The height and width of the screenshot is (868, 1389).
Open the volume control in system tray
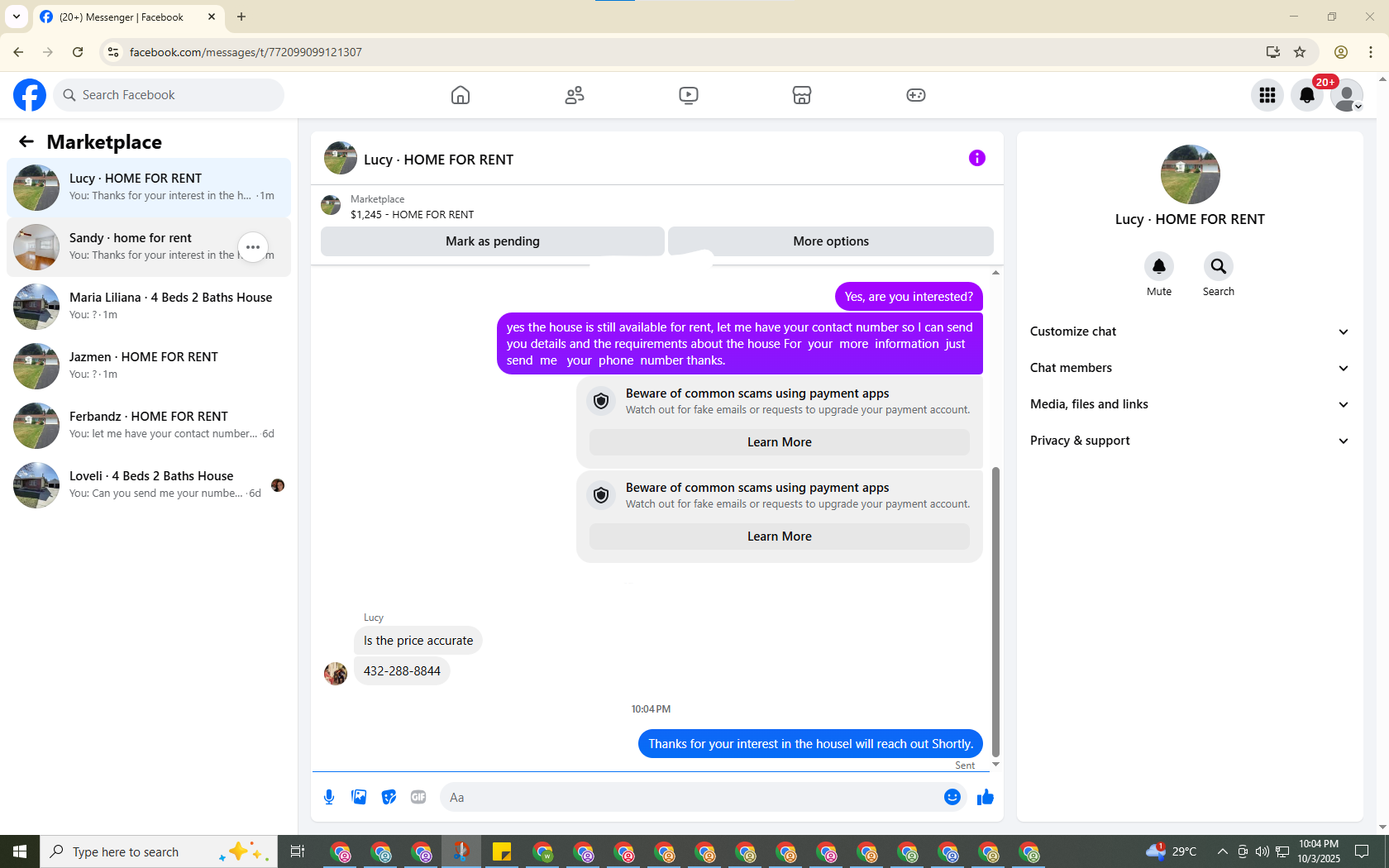pos(1262,851)
